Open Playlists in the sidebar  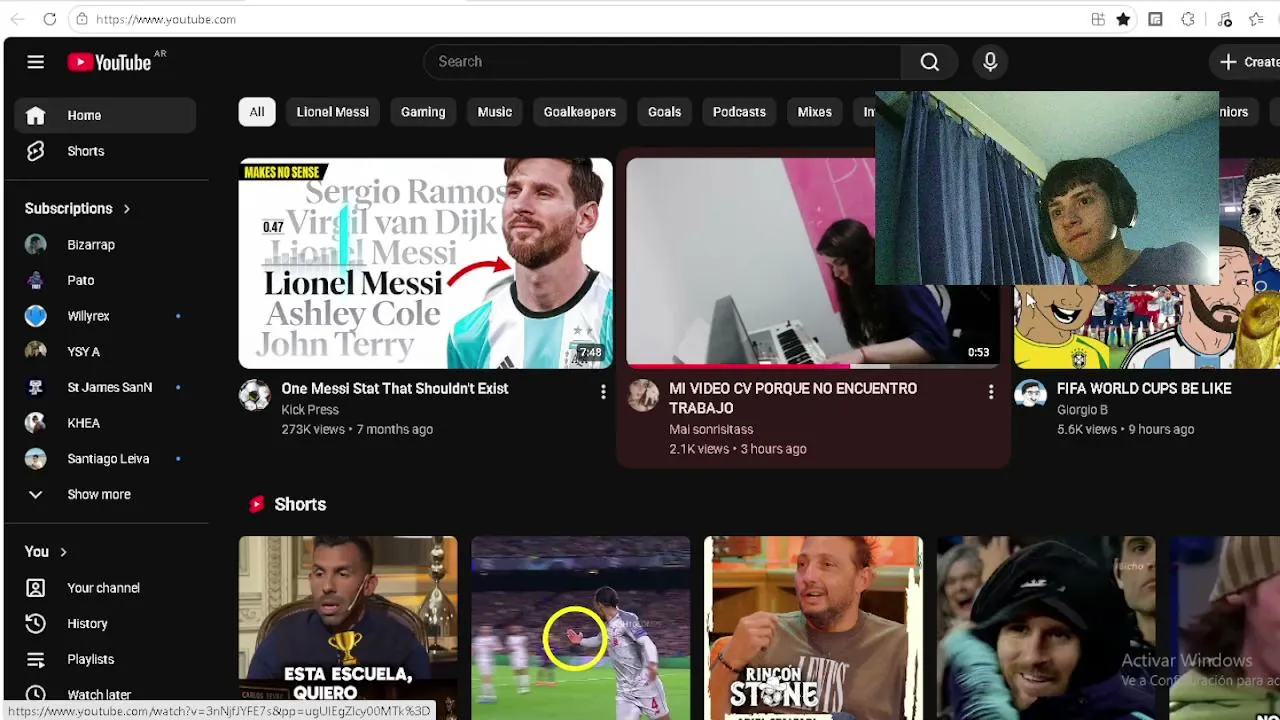click(x=105, y=660)
